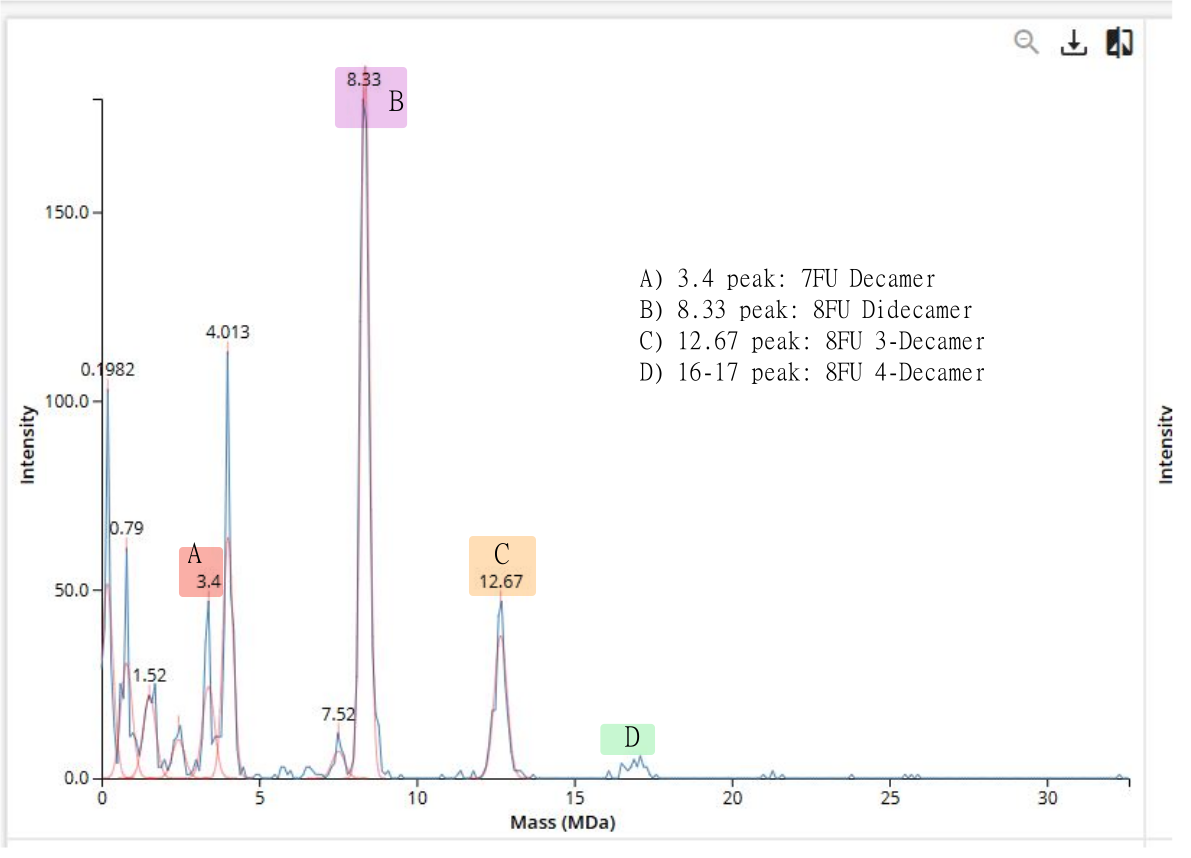
Task: Click the 0.0 intensity tick label
Action: [77, 778]
